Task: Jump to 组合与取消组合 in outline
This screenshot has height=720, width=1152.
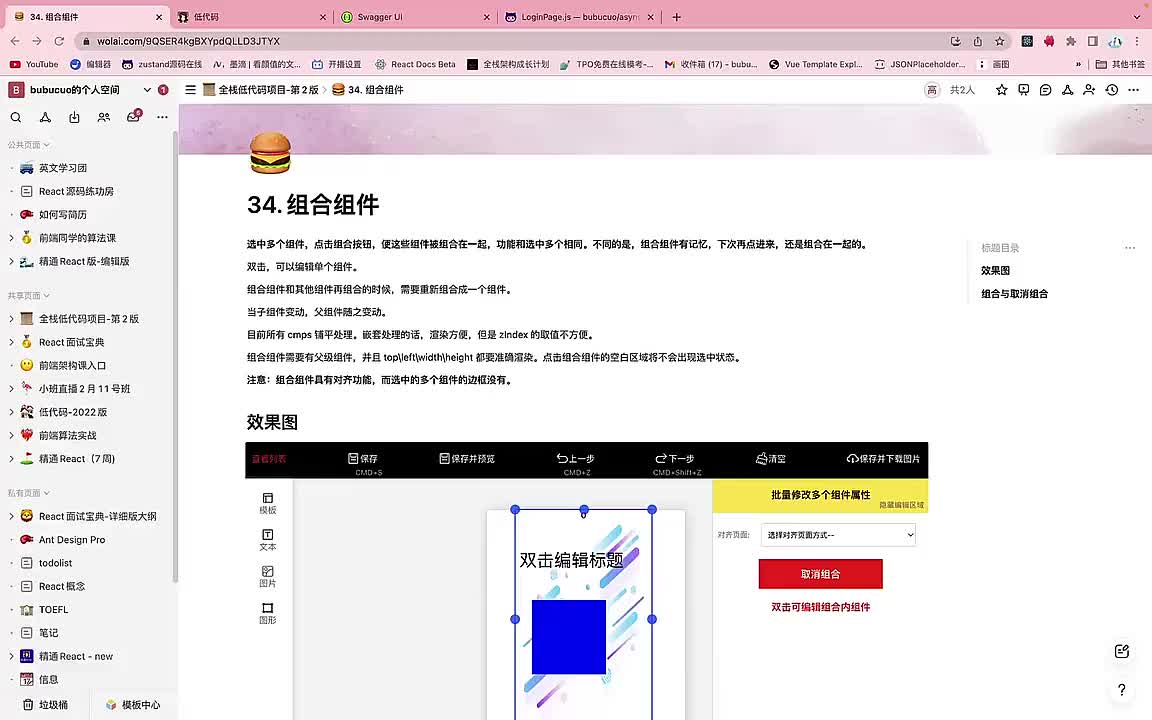Action: tap(1014, 294)
